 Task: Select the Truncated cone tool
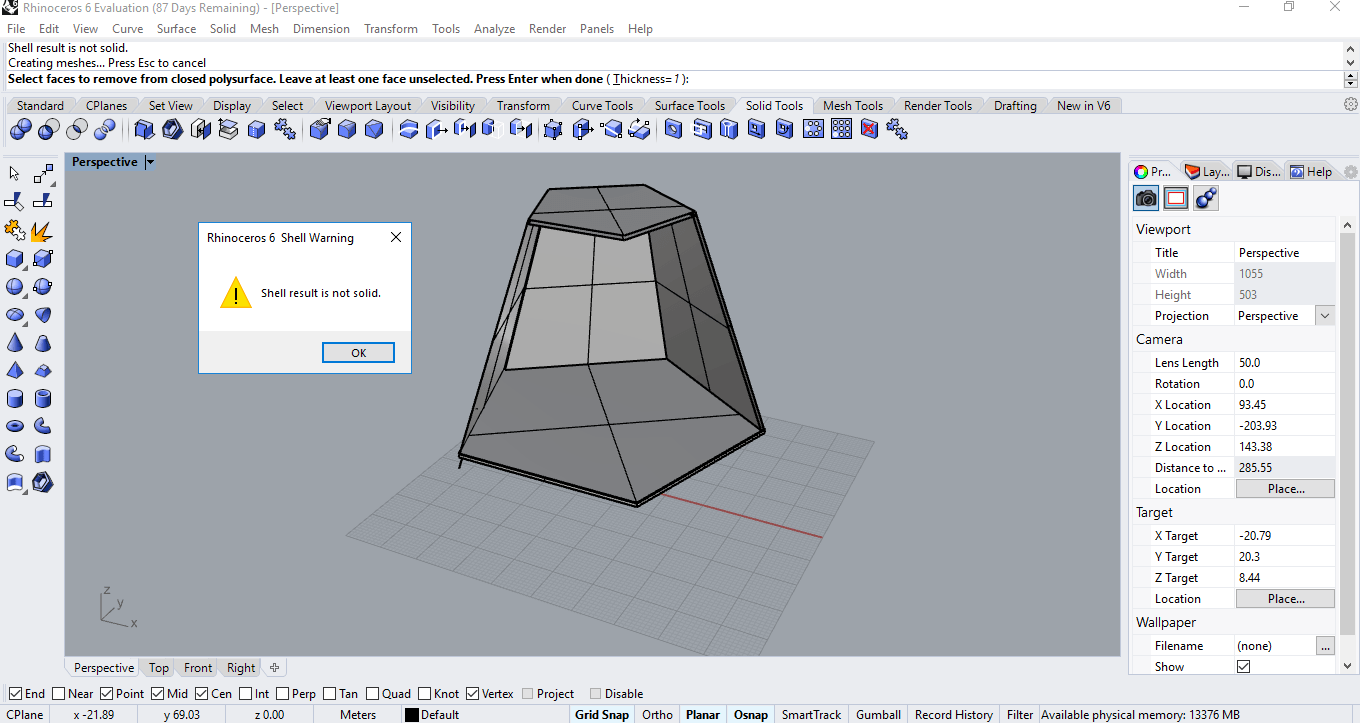tap(42, 343)
